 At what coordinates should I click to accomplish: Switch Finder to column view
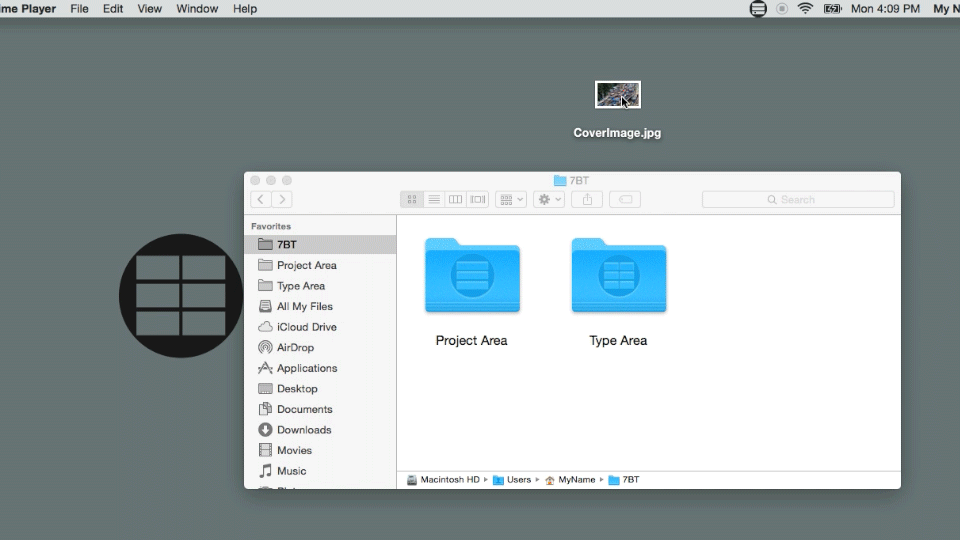(456, 200)
